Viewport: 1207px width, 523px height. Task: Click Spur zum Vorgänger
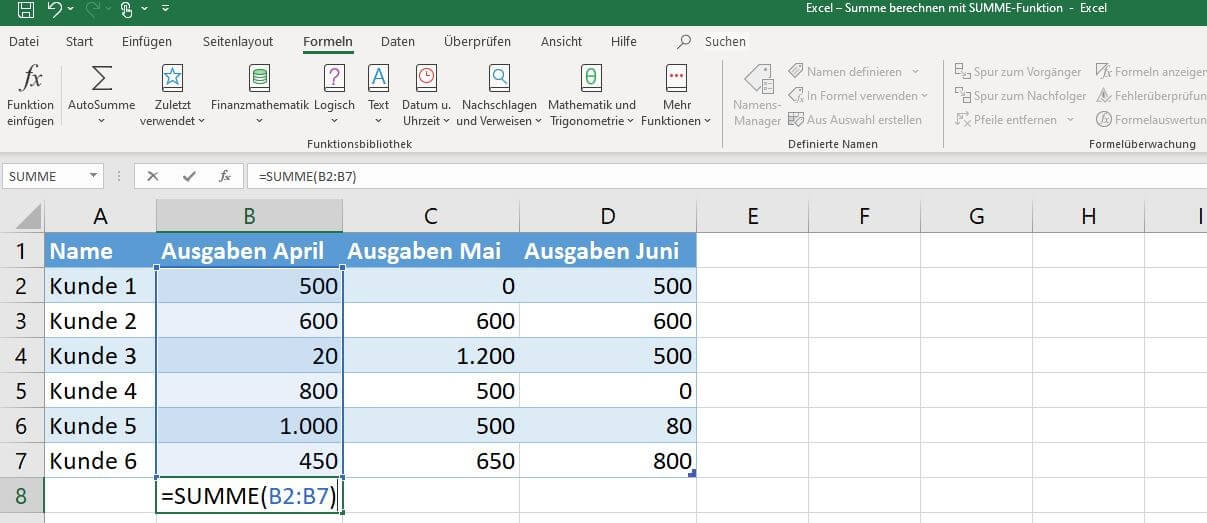(1018, 72)
